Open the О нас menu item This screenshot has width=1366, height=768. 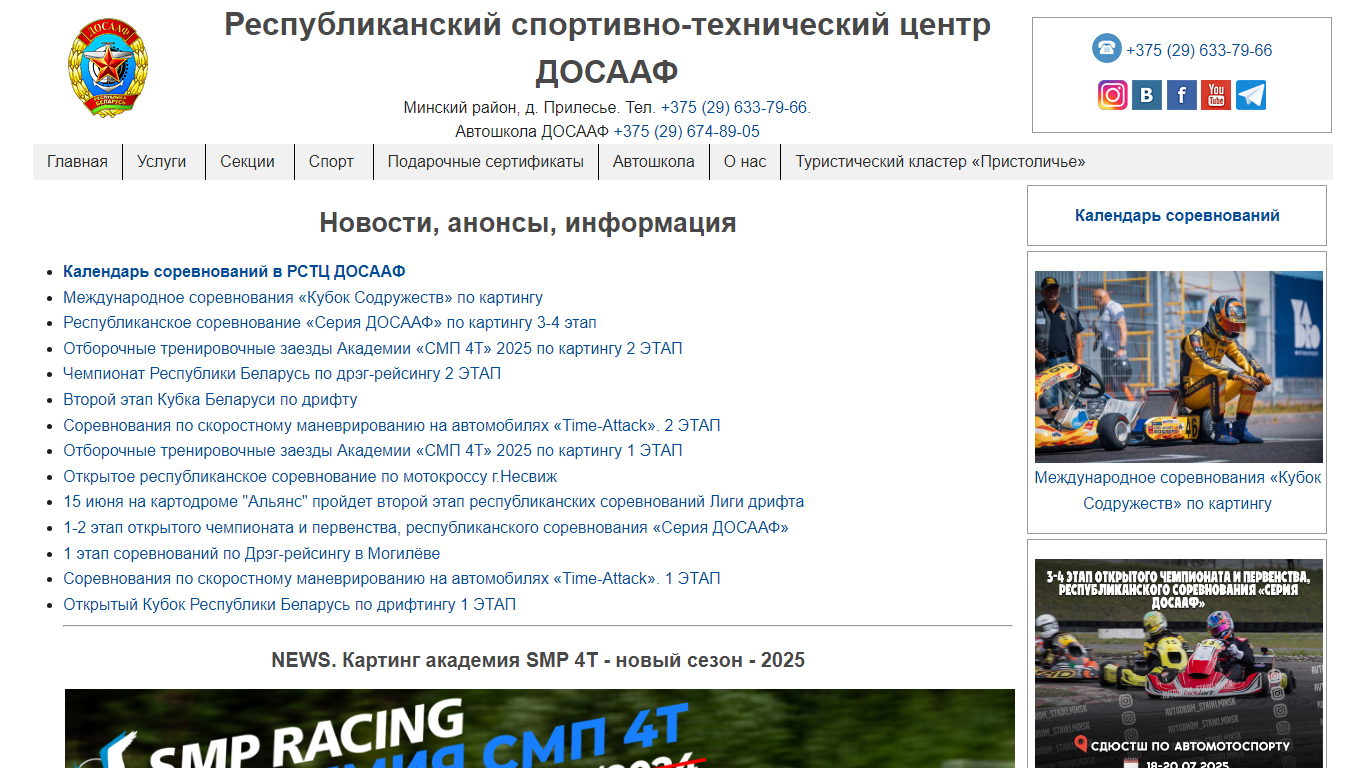[745, 162]
